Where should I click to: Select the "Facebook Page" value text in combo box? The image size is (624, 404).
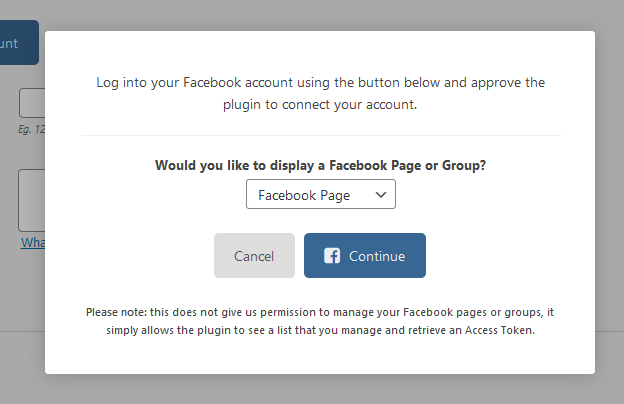(304, 195)
